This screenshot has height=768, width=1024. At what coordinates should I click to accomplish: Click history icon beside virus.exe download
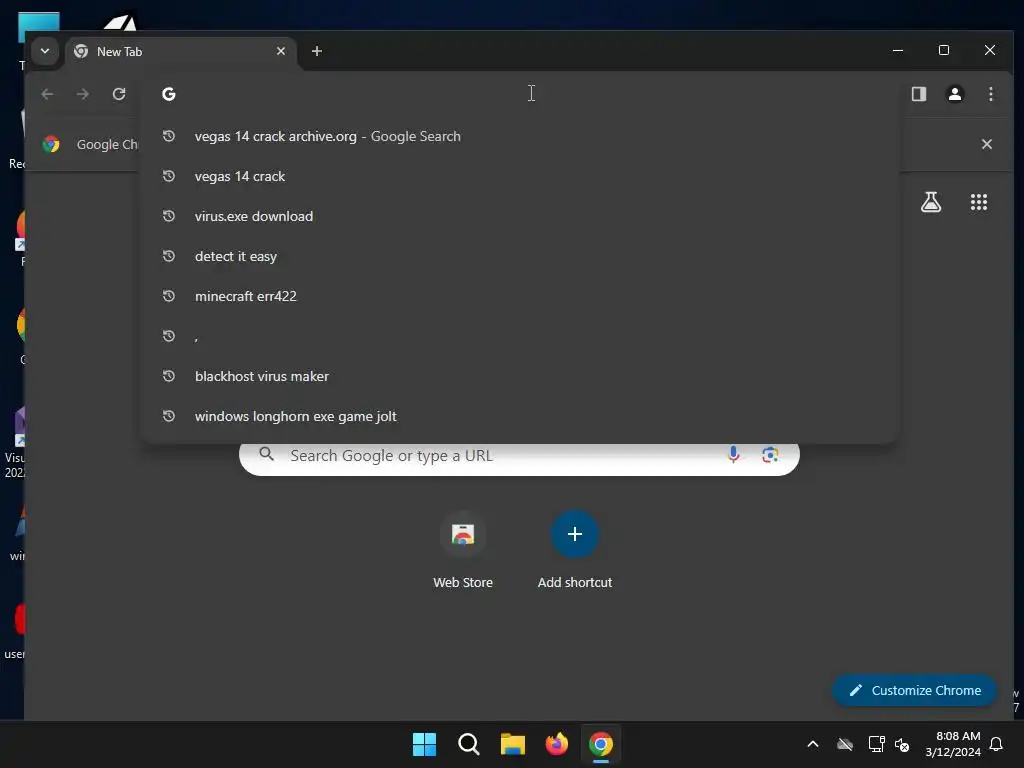click(168, 216)
